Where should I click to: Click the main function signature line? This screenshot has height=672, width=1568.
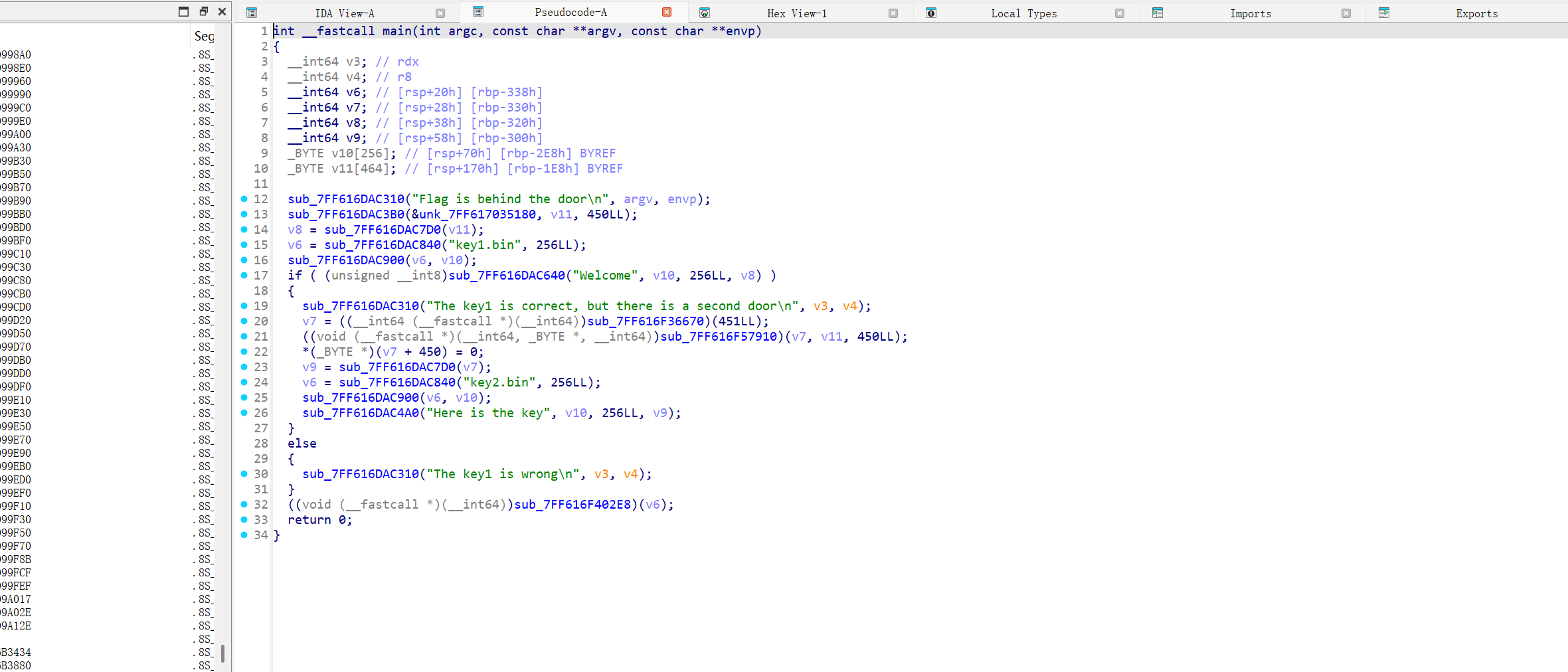coord(518,31)
